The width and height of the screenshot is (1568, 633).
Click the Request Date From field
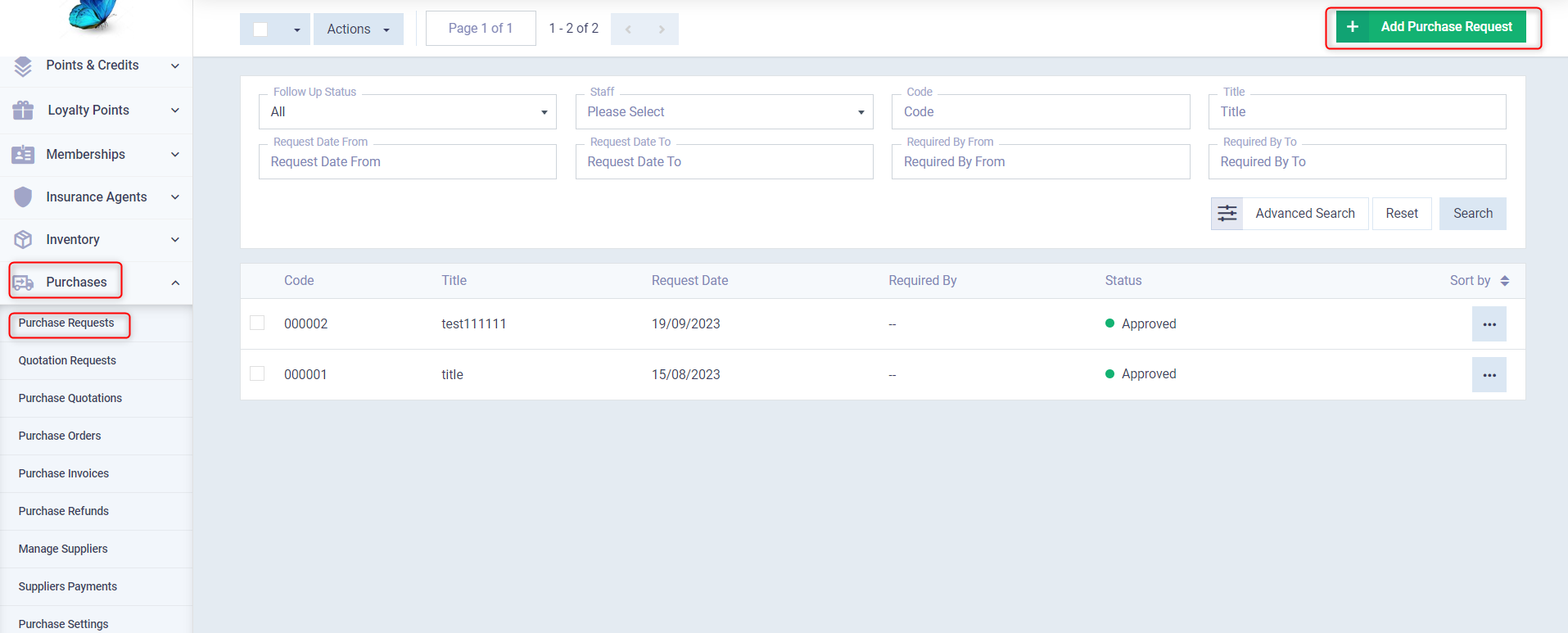tap(407, 162)
